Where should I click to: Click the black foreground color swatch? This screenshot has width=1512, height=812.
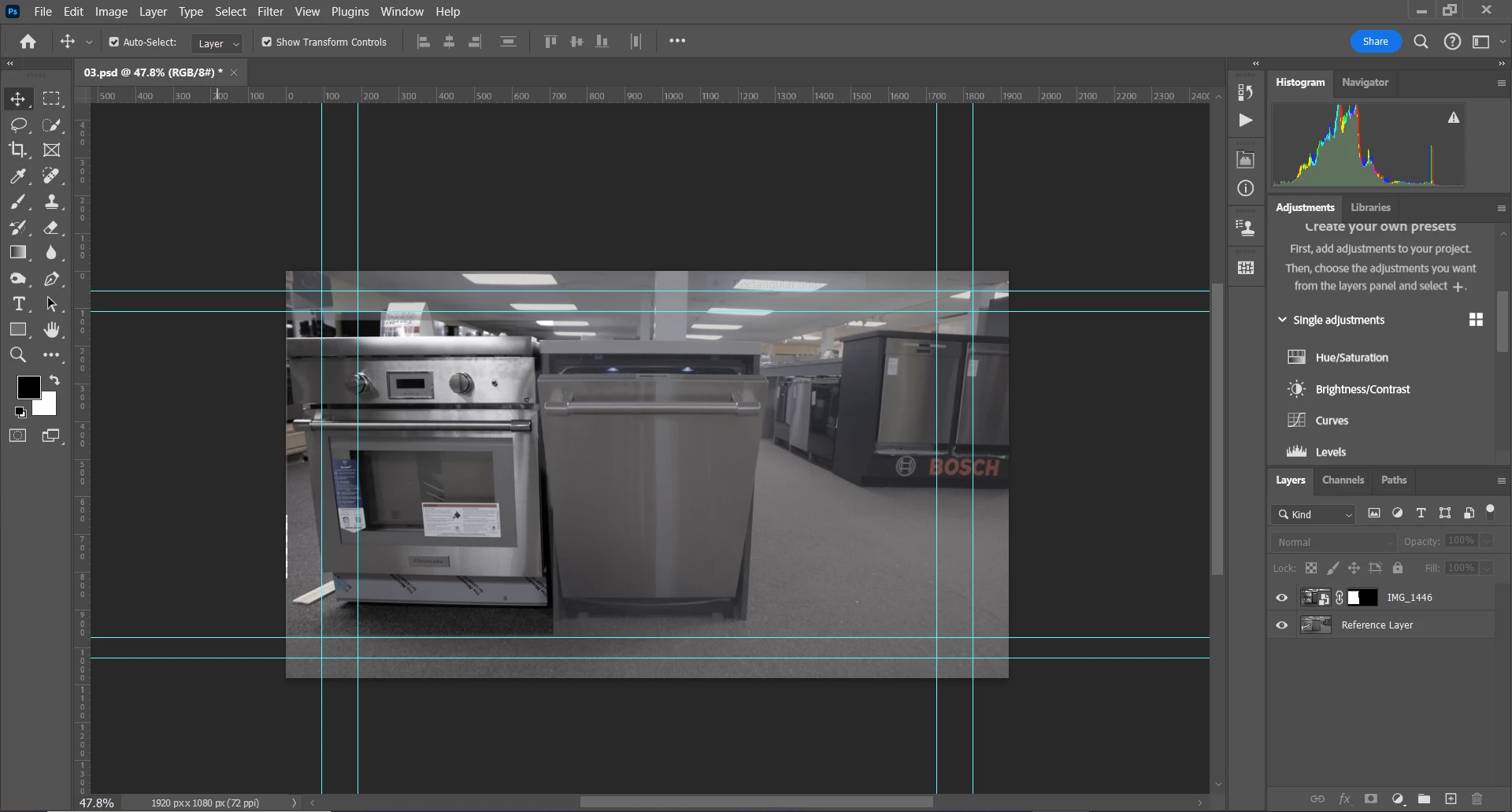tap(28, 387)
